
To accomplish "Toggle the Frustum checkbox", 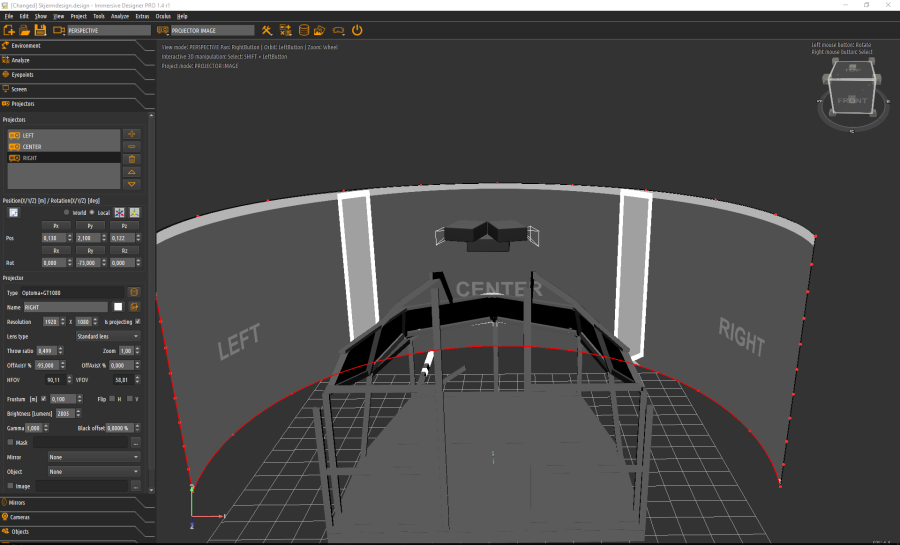I will coord(43,398).
